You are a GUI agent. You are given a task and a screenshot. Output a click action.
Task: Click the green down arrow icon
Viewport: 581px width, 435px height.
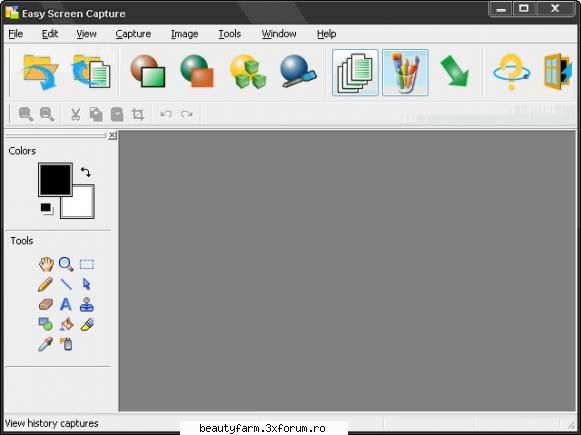click(x=455, y=71)
